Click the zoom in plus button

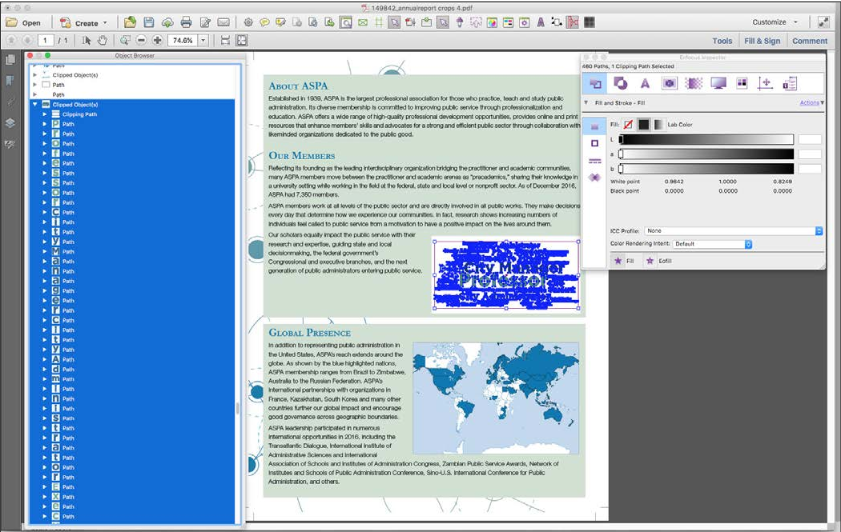[x=157, y=40]
